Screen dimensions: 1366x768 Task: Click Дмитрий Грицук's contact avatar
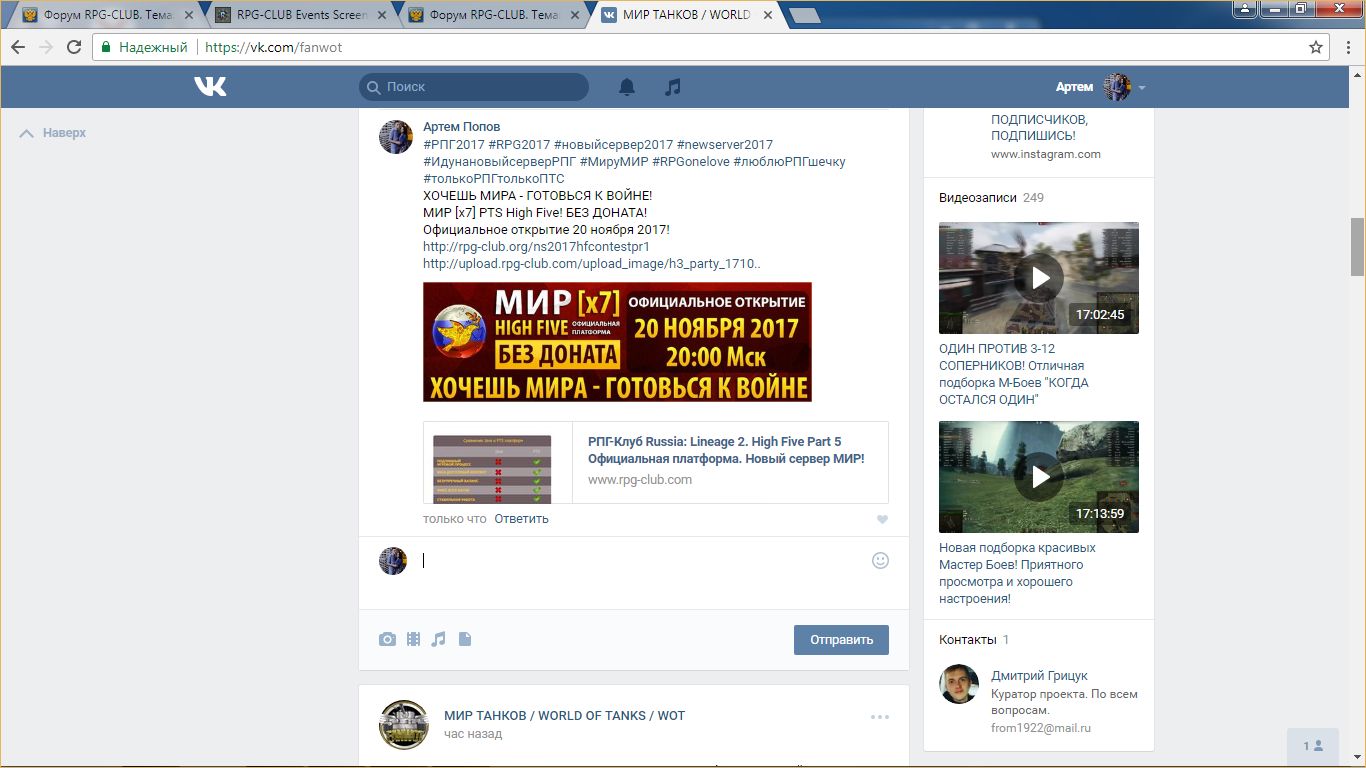[959, 684]
